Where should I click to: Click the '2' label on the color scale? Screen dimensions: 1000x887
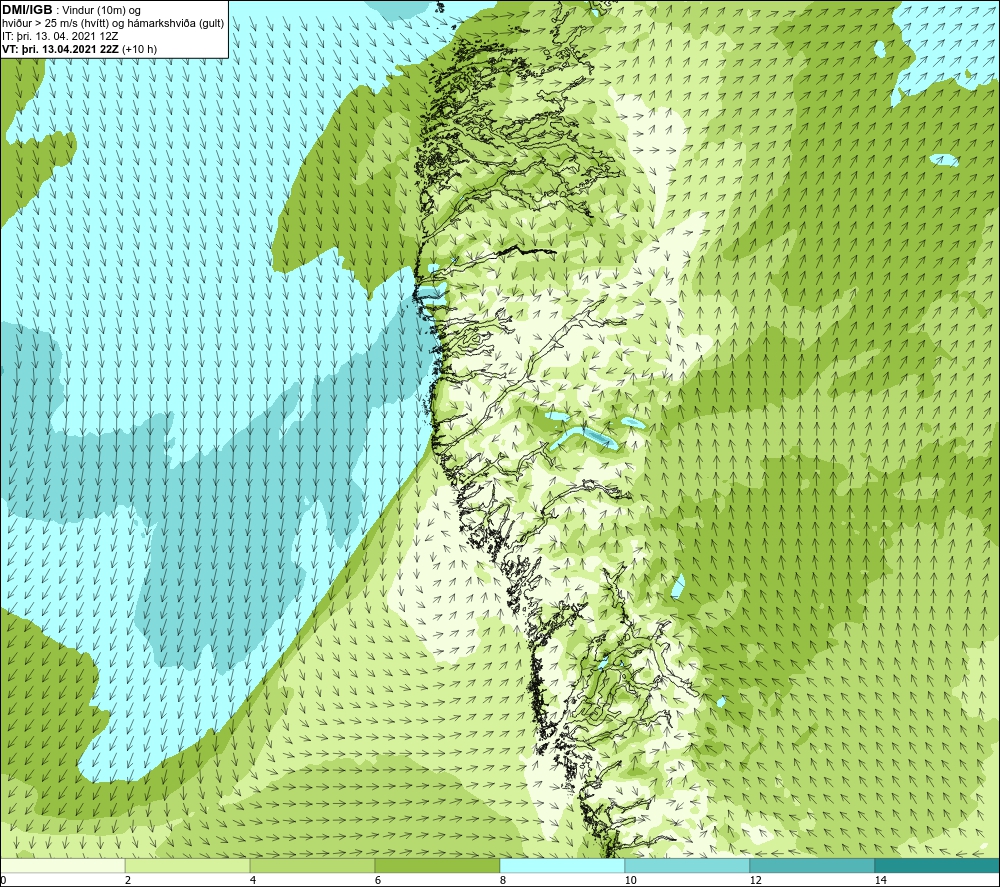click(128, 881)
